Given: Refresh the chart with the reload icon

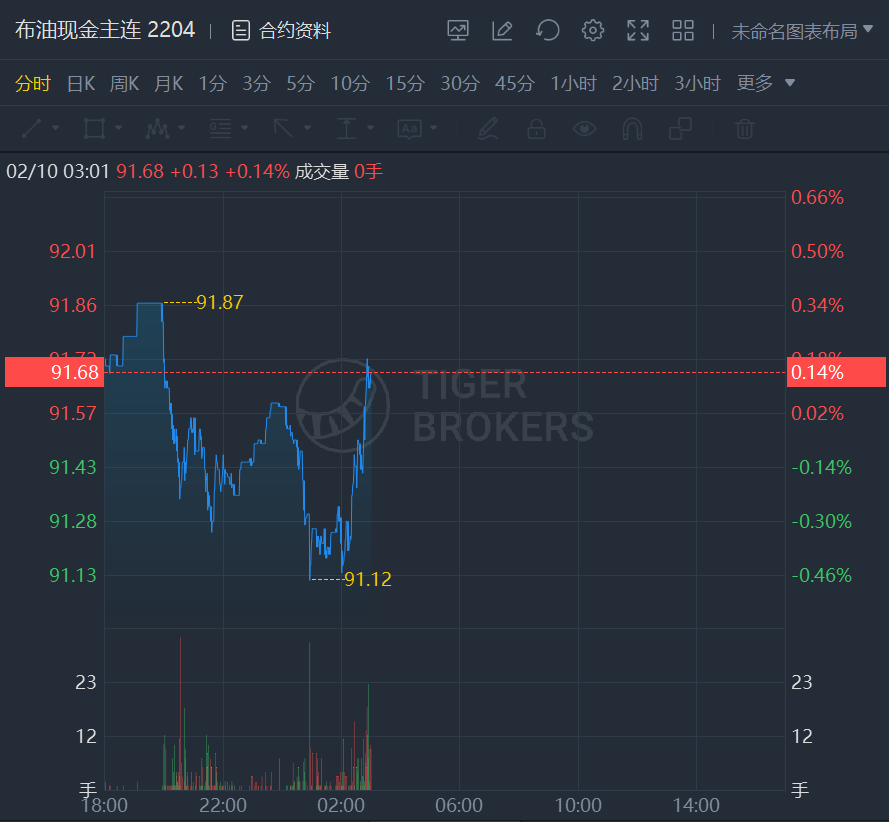Looking at the screenshot, I should (547, 31).
